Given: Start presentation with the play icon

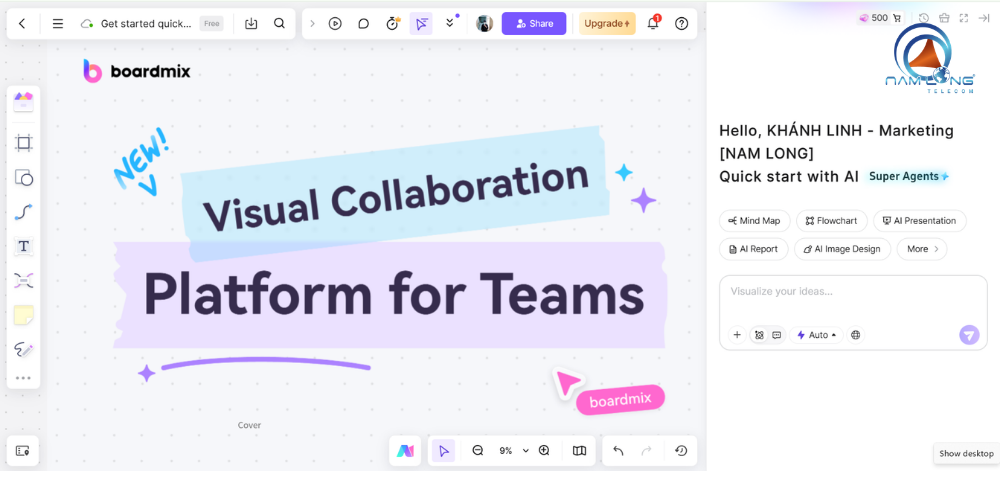Looking at the screenshot, I should pyautogui.click(x=335, y=23).
